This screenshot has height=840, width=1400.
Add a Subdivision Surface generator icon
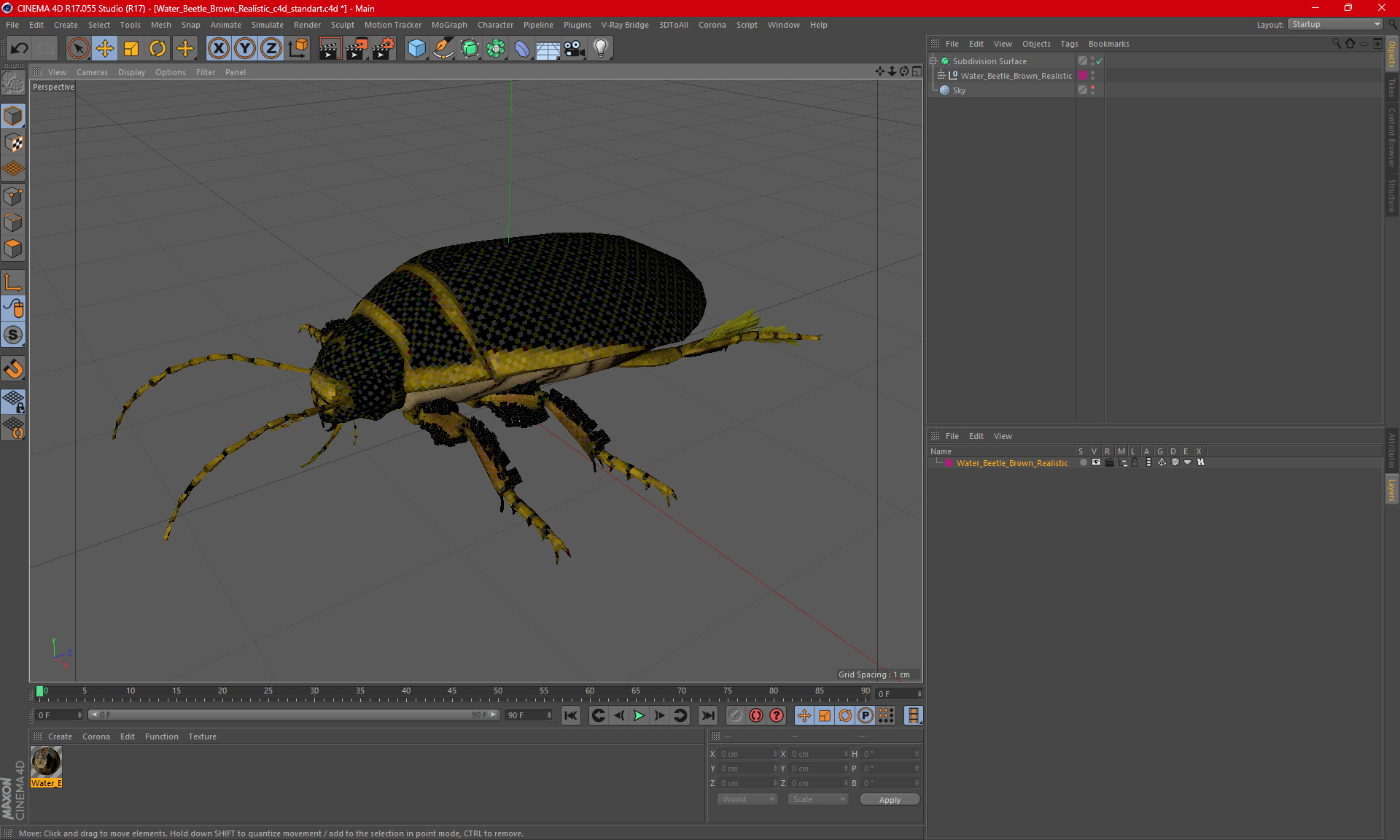pos(470,48)
